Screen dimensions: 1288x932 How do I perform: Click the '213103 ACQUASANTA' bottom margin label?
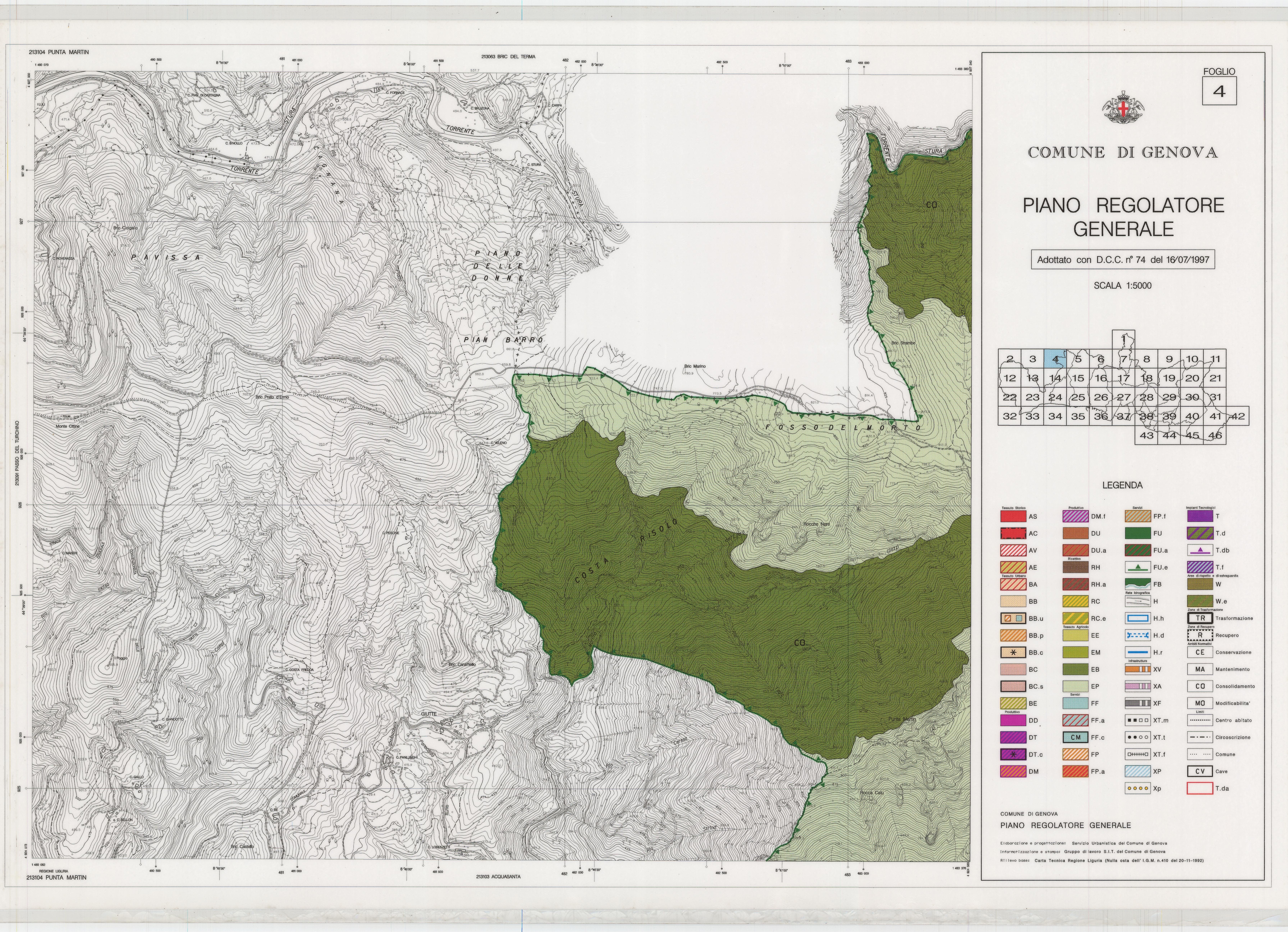click(498, 877)
